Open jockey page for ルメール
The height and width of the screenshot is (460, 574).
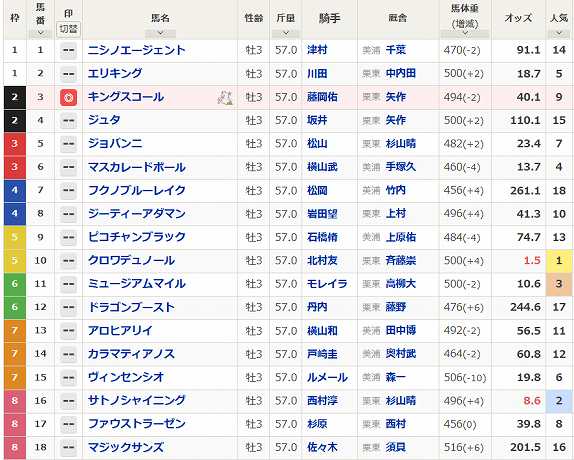click(x=327, y=377)
